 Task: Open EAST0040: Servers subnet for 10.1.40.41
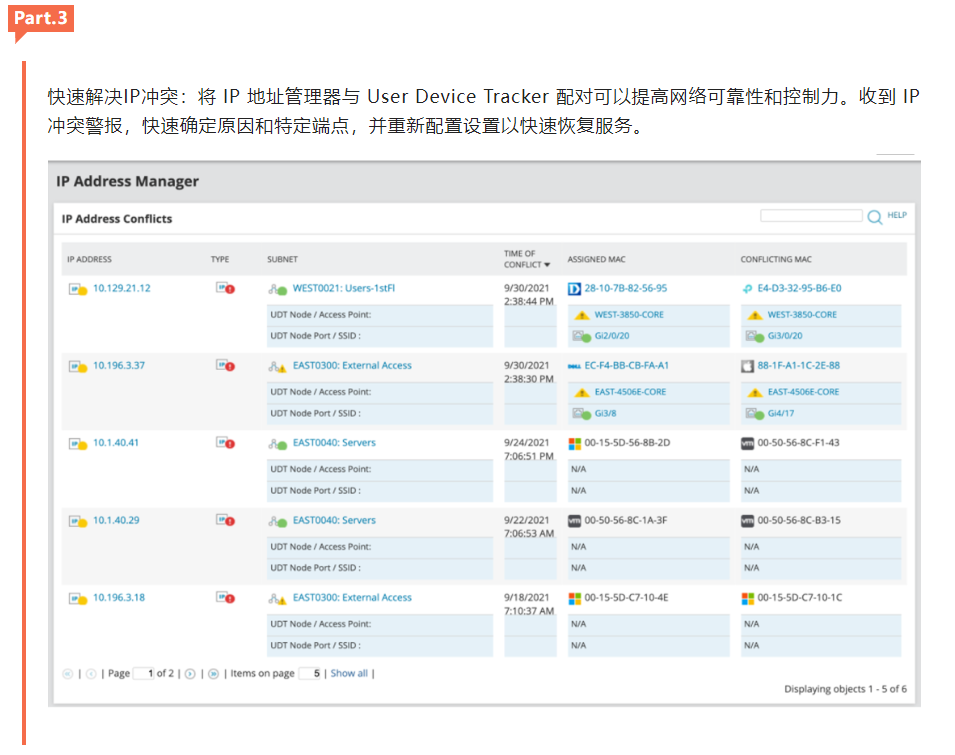click(x=334, y=443)
